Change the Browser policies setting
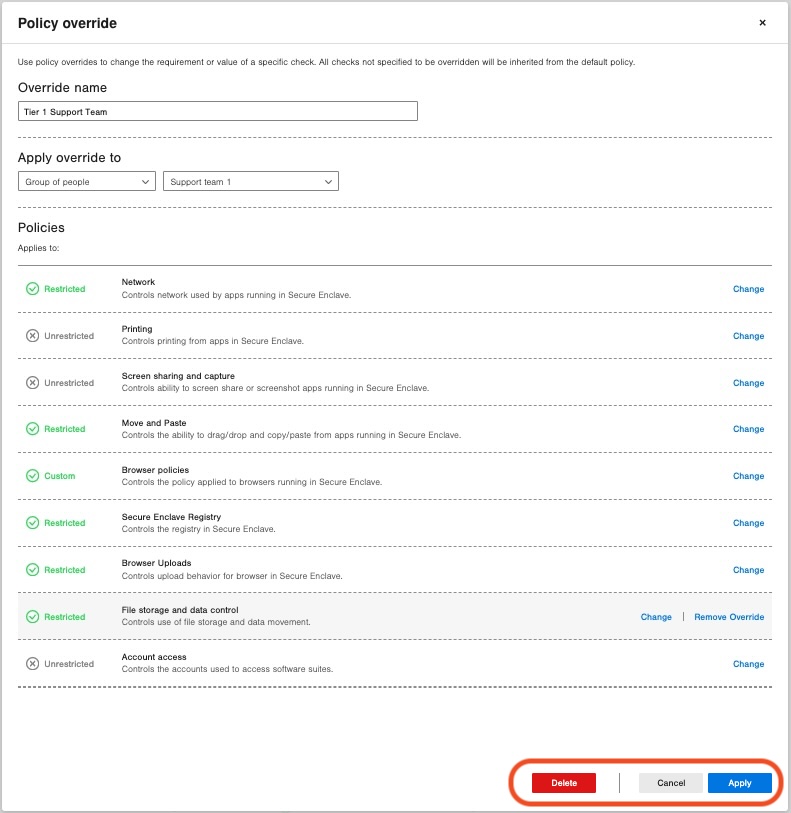Viewport: 791px width, 813px height. pyautogui.click(x=748, y=476)
